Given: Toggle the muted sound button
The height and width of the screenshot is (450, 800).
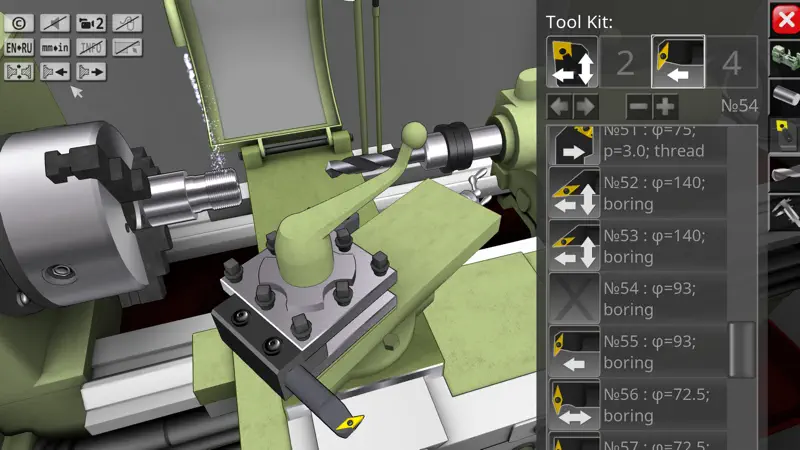Looking at the screenshot, I should [x=55, y=23].
